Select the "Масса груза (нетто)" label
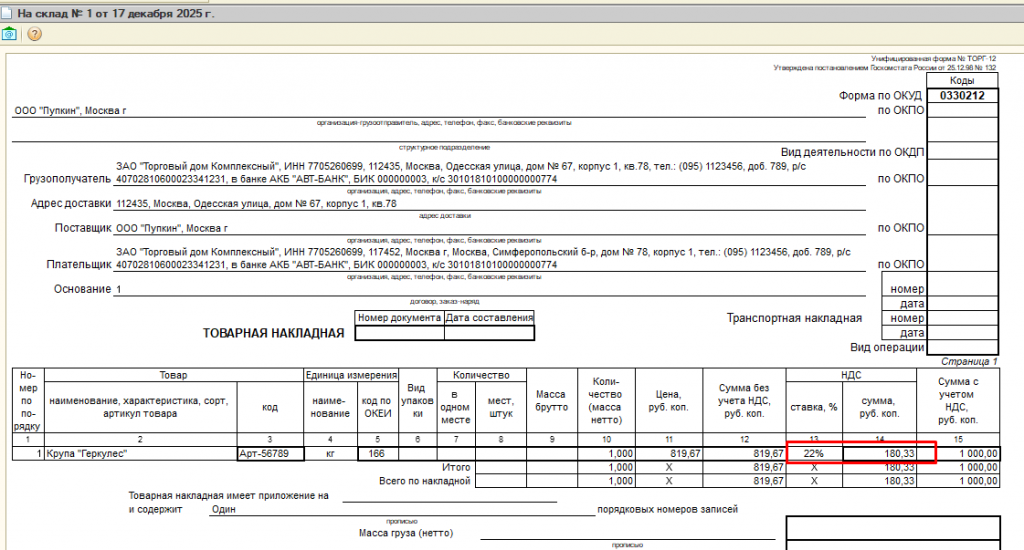Screen dimensions: 1024x550 click(406, 533)
